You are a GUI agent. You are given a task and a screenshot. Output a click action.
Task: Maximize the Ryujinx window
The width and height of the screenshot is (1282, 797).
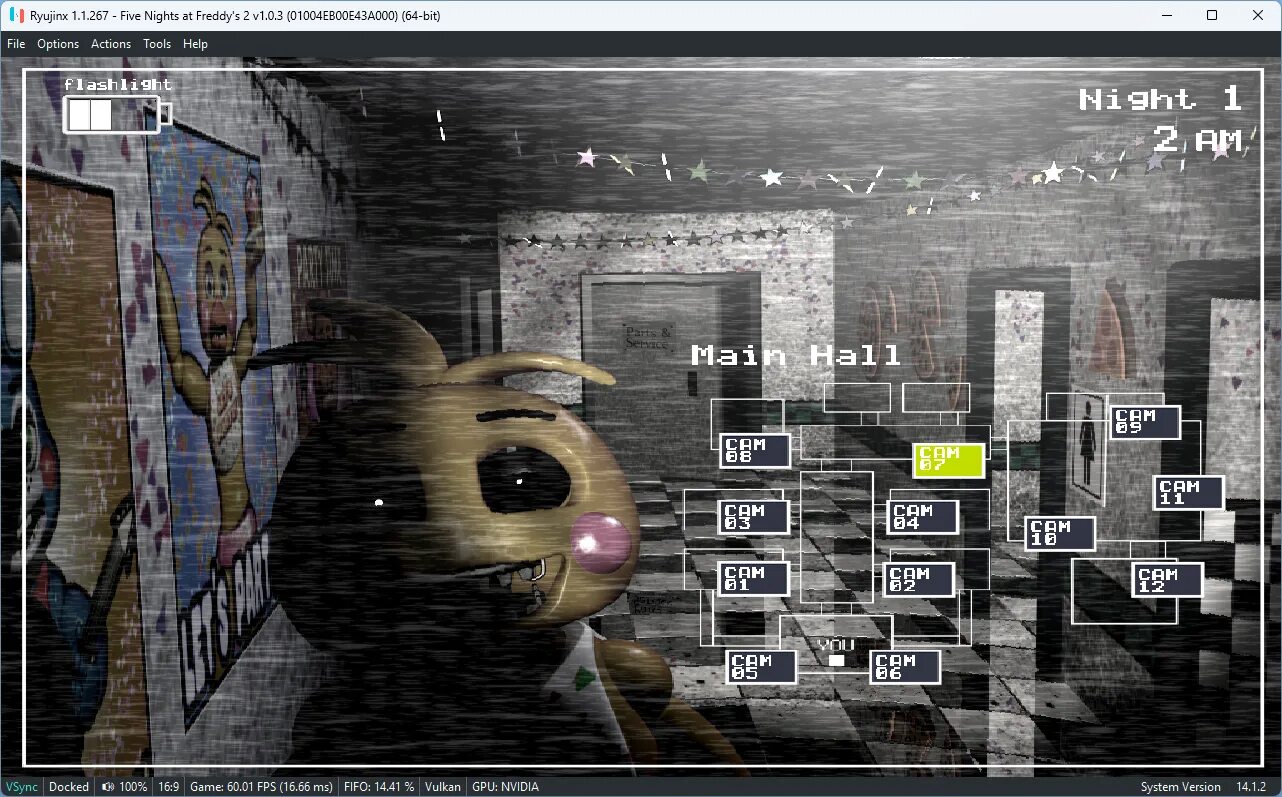click(1212, 15)
